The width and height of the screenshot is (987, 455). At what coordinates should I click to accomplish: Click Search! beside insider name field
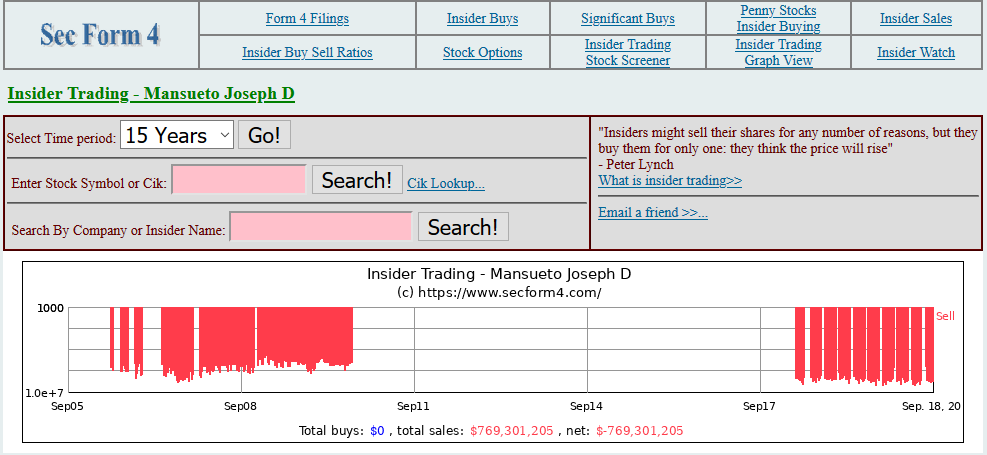(x=463, y=227)
